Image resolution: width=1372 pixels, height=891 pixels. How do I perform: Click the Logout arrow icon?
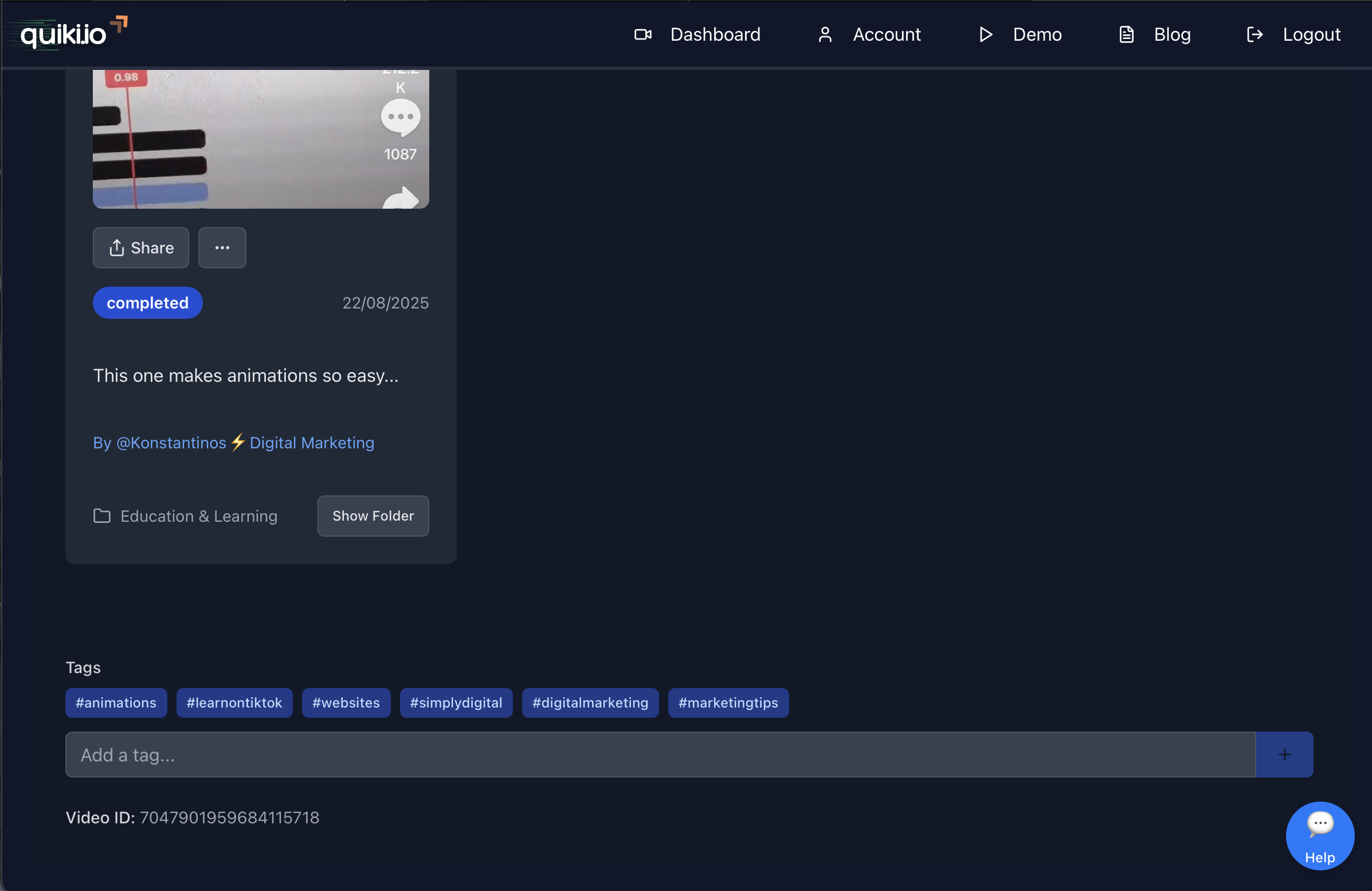click(1254, 34)
